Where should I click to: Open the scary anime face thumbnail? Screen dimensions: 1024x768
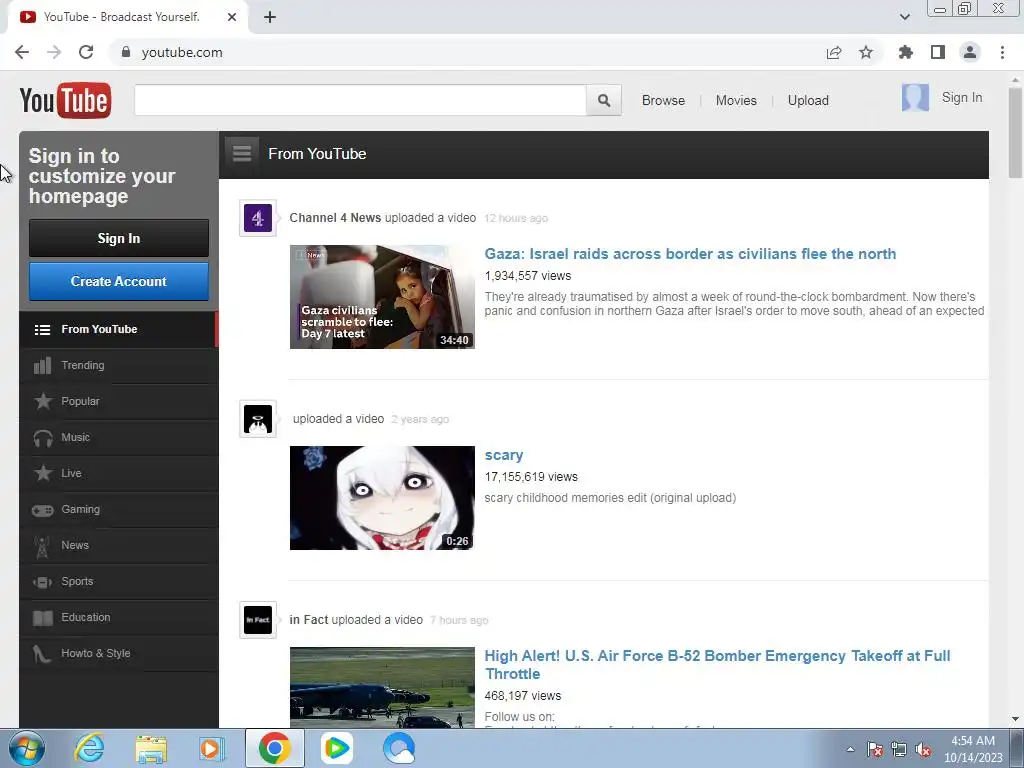pyautogui.click(x=382, y=498)
